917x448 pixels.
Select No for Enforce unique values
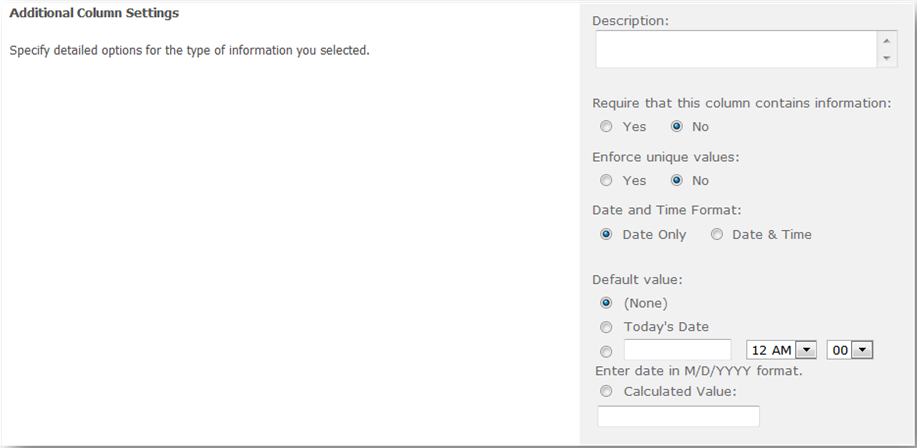click(x=677, y=181)
